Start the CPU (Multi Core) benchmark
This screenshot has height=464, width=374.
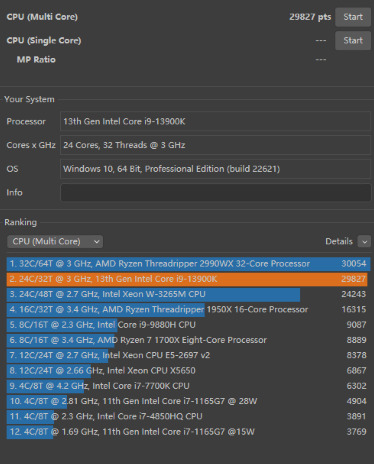(x=353, y=17)
